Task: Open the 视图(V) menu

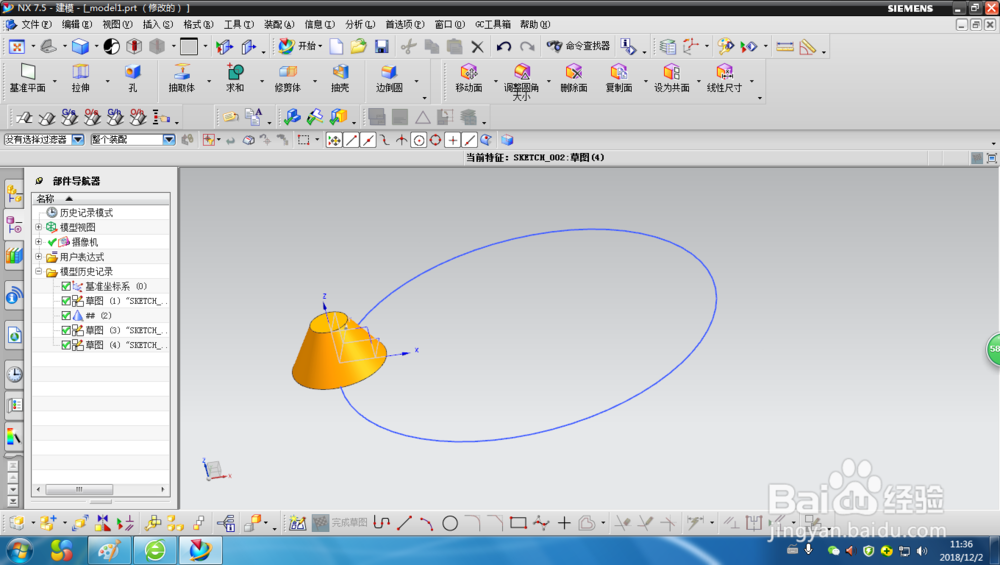Action: 117,24
